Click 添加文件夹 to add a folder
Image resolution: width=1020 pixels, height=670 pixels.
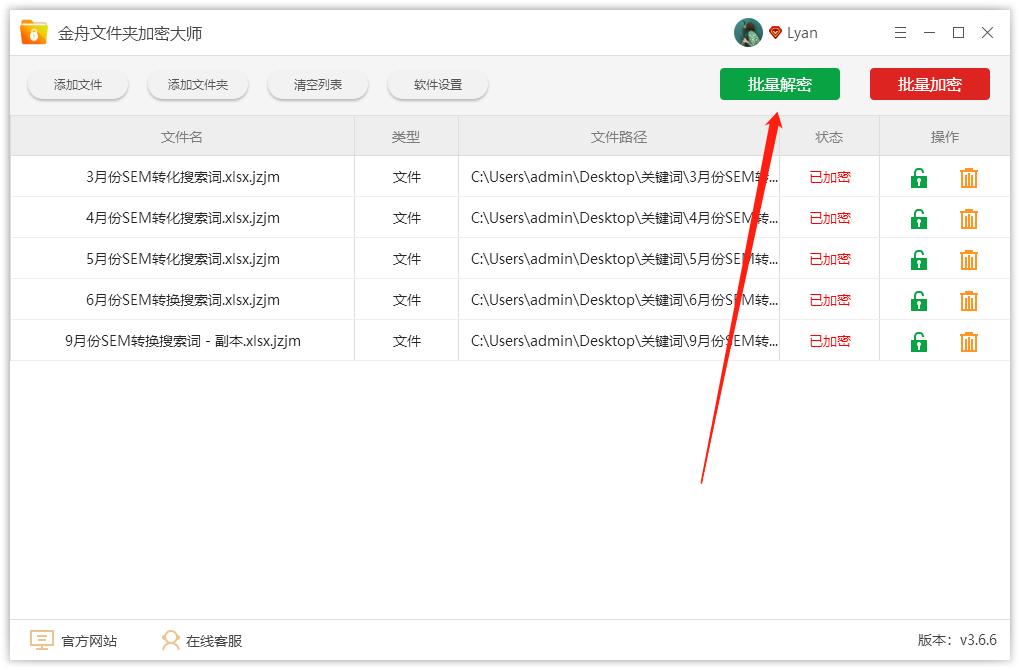(197, 84)
